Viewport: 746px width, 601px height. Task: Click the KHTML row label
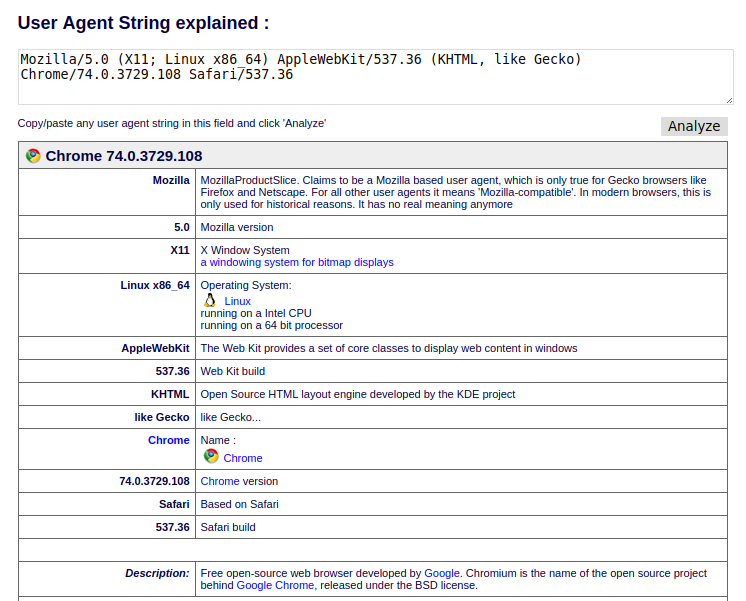170,394
